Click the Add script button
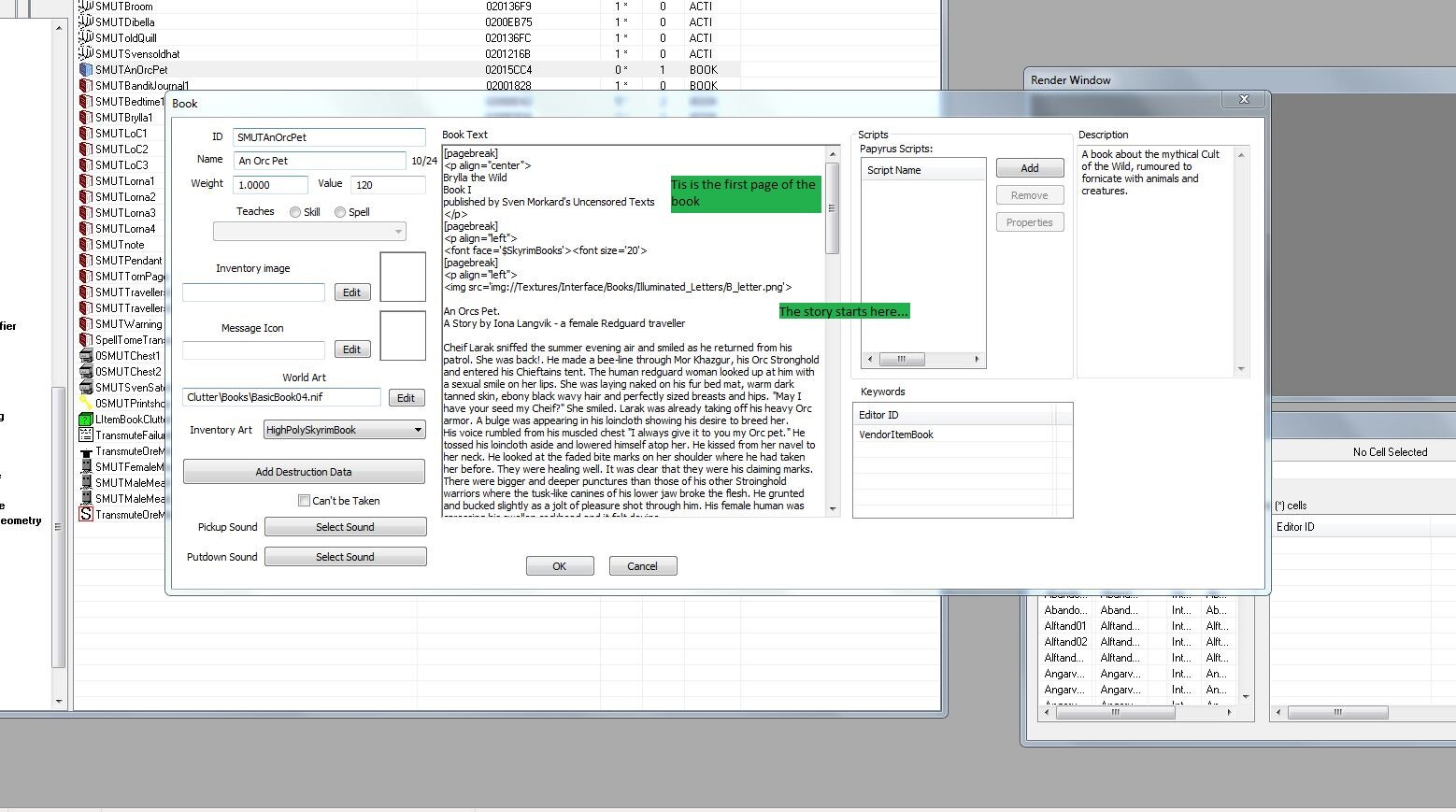 [x=1030, y=168]
